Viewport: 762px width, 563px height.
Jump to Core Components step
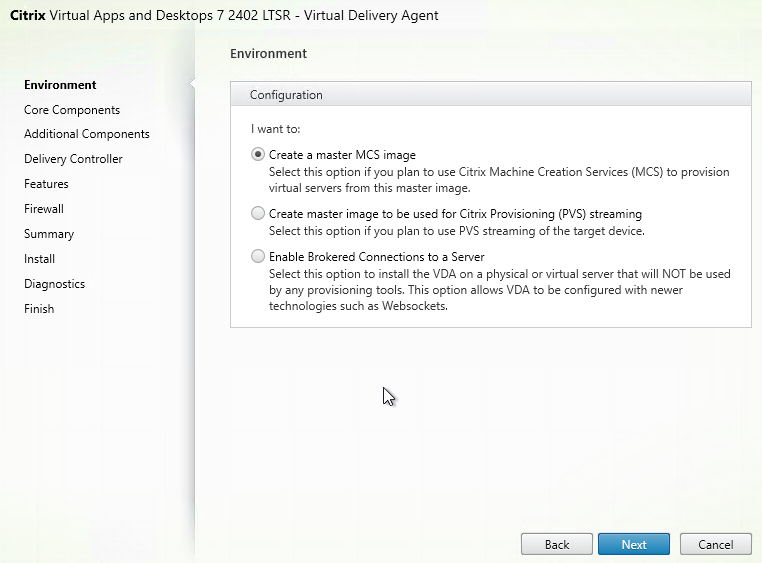coord(72,110)
